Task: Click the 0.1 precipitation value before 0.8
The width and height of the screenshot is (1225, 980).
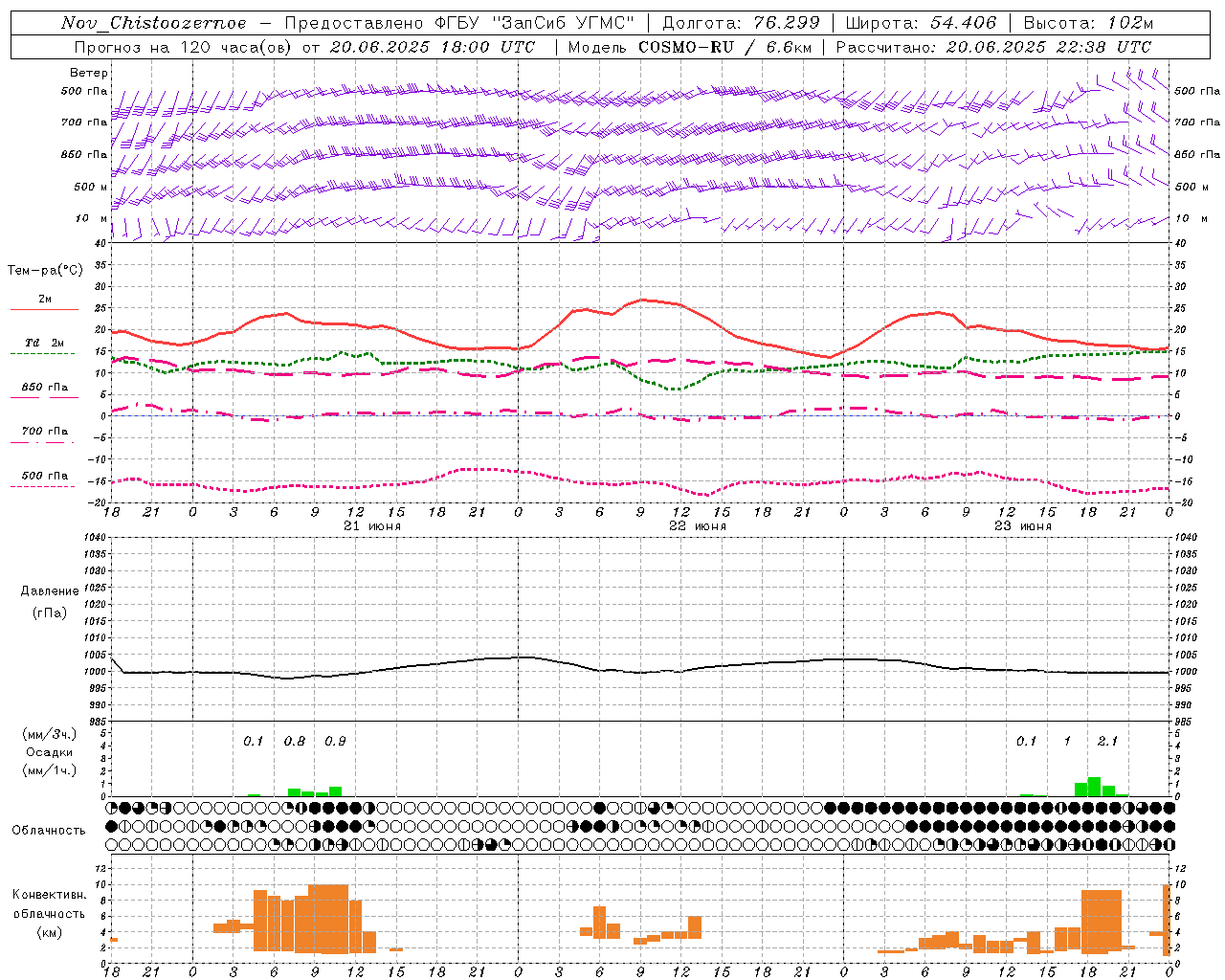Action: point(253,742)
